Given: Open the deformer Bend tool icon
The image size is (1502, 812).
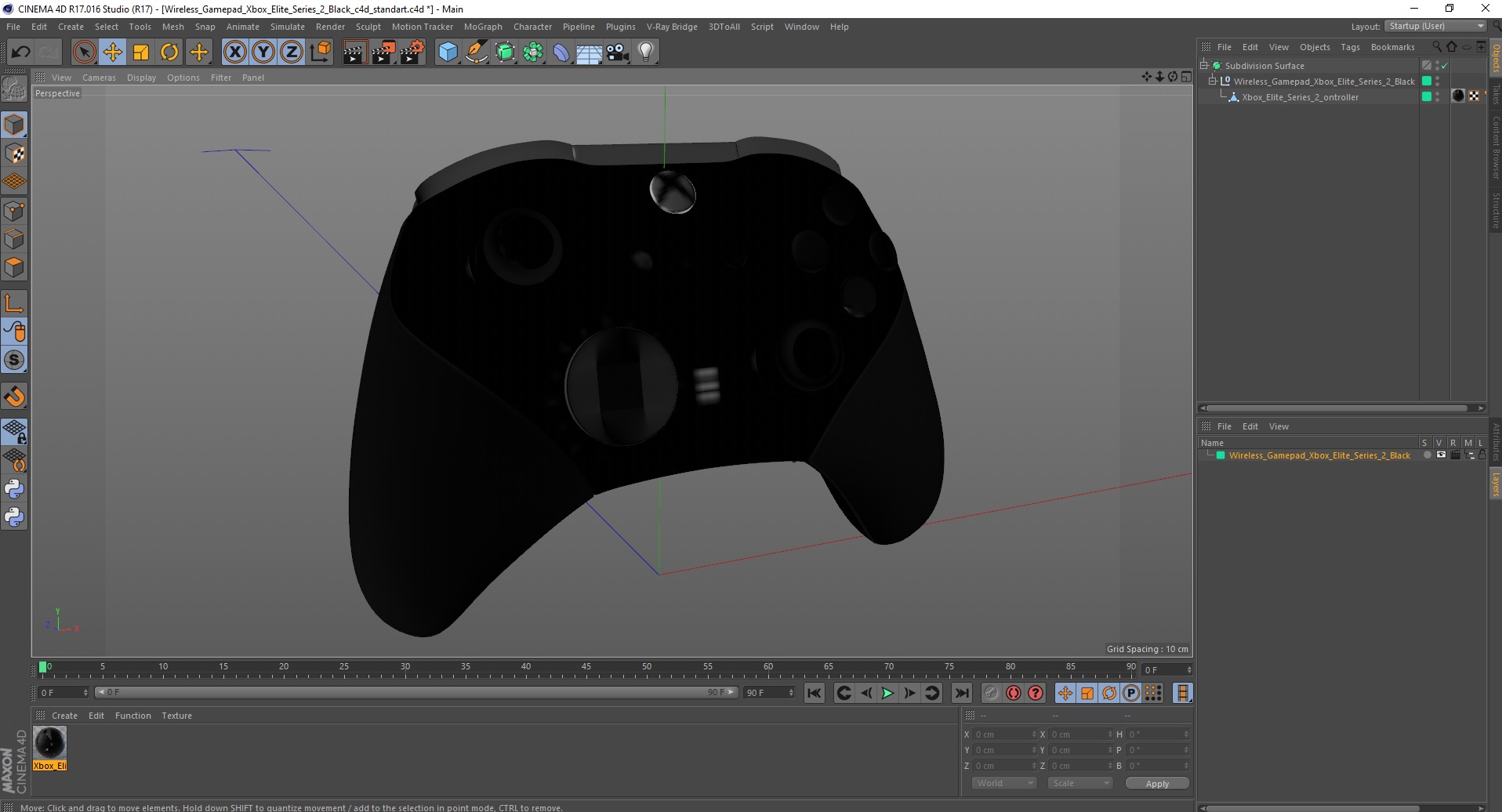Looking at the screenshot, I should pos(561,53).
